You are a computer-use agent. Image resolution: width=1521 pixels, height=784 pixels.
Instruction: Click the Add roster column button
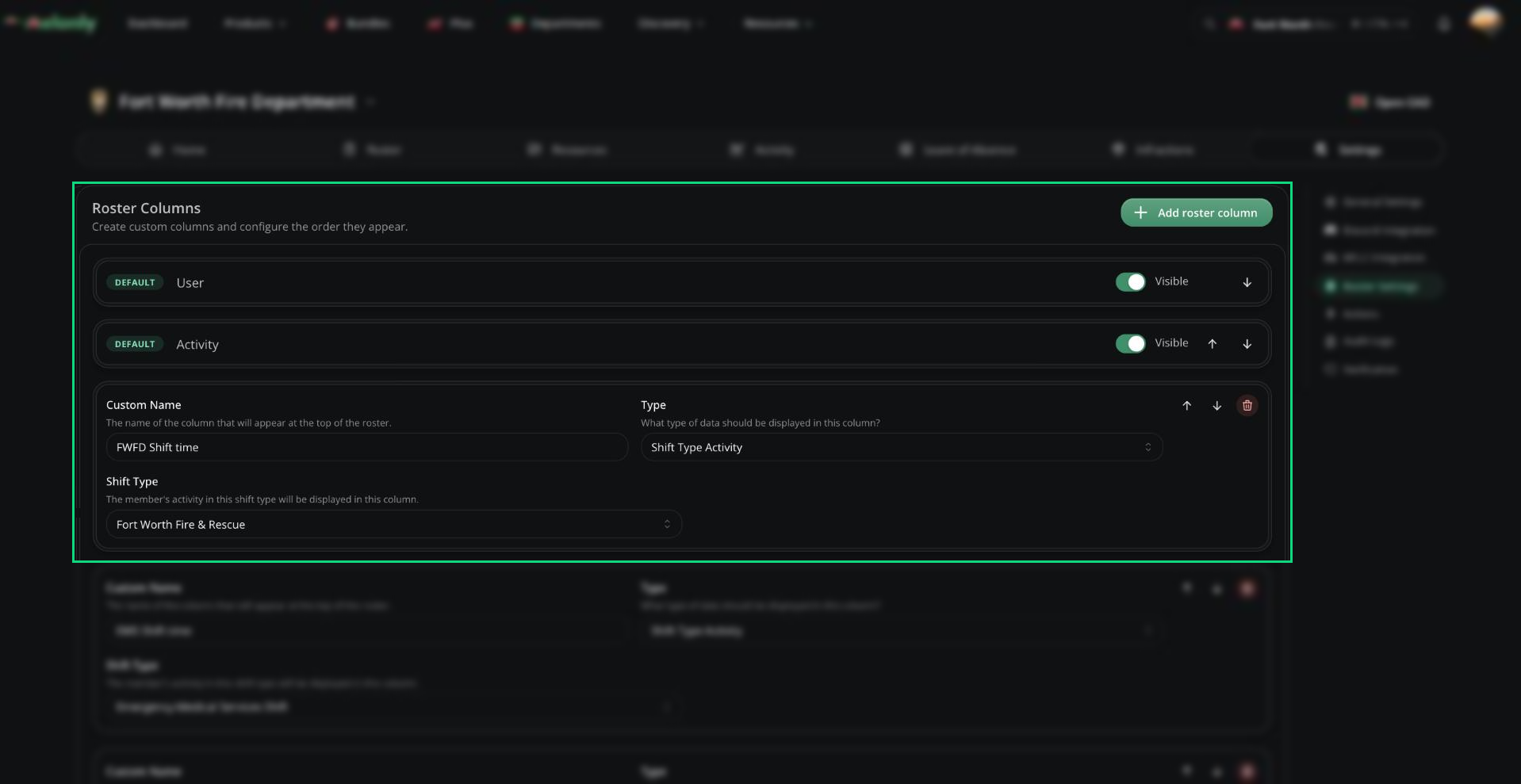pos(1196,212)
